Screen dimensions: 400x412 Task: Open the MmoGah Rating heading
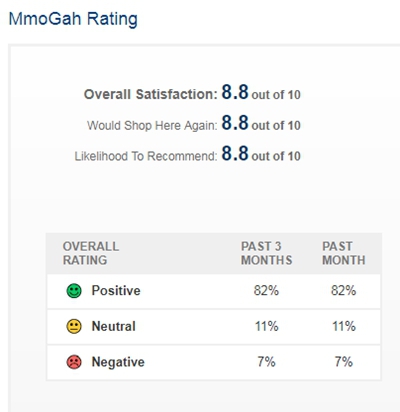[73, 19]
